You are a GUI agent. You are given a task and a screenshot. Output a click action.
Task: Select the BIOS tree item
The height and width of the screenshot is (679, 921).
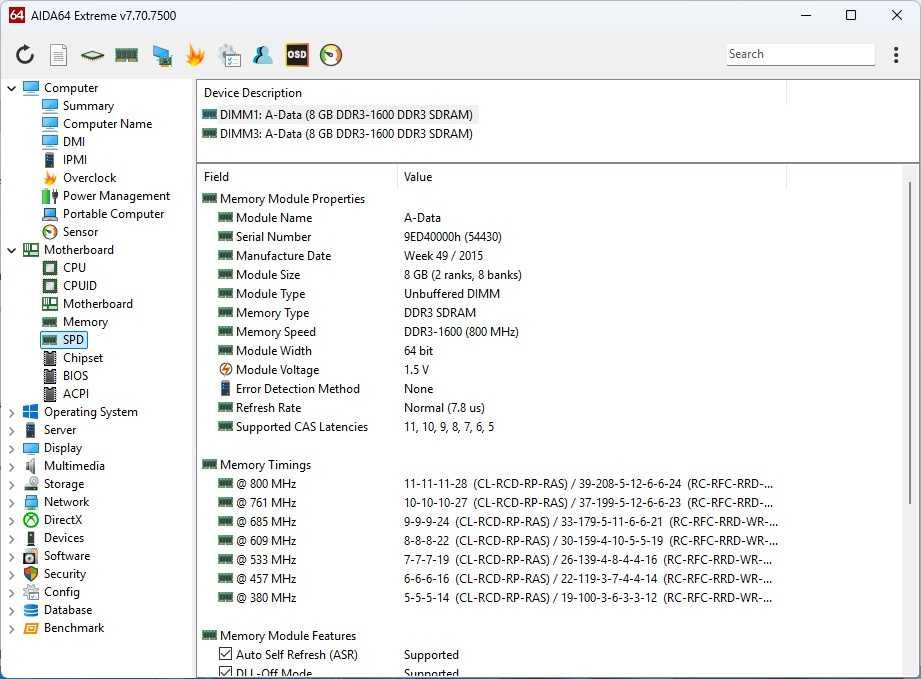point(75,376)
